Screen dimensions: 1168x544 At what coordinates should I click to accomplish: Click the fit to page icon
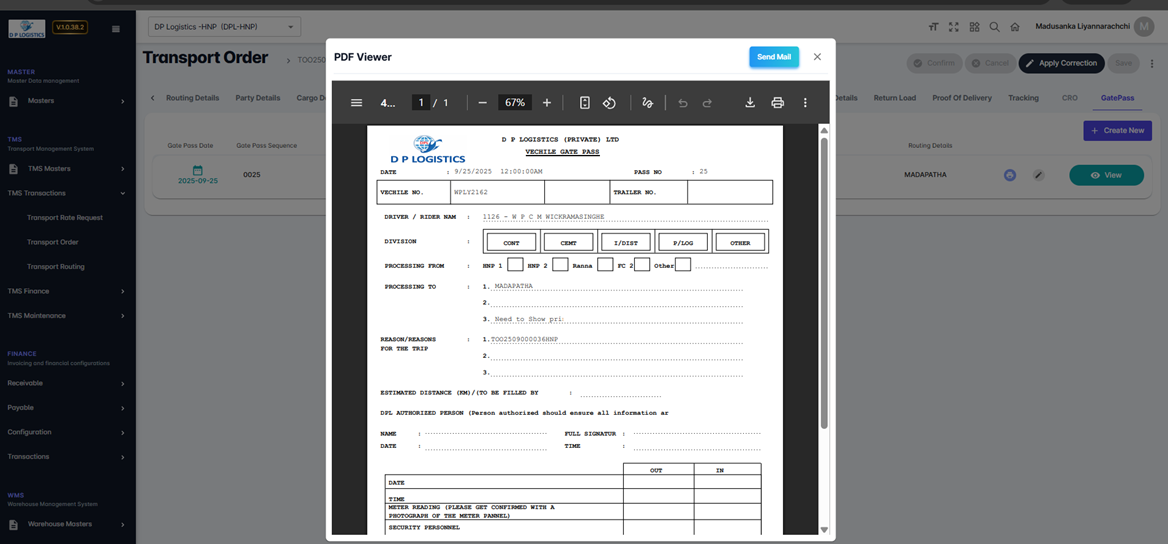(585, 103)
